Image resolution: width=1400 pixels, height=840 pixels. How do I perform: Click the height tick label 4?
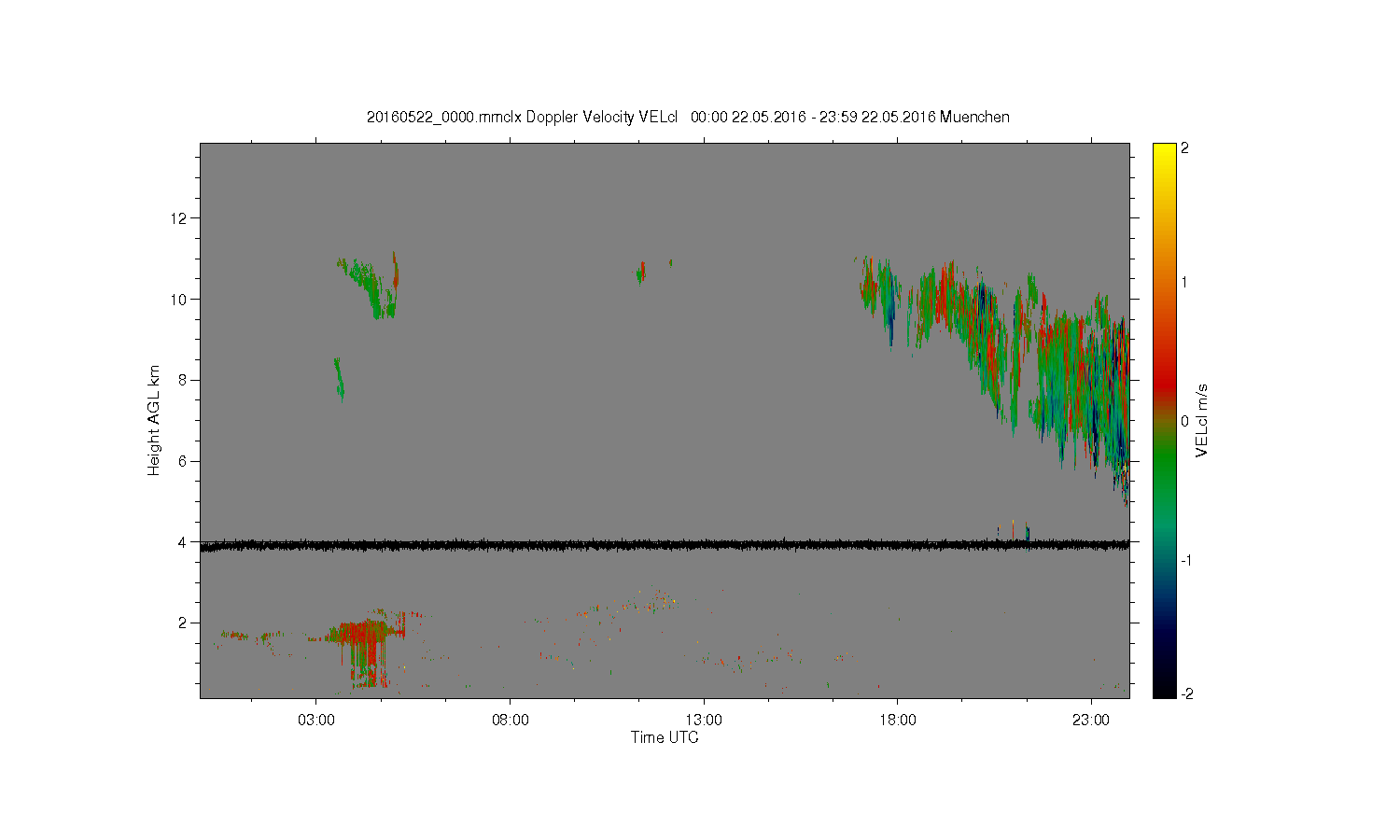(x=184, y=542)
